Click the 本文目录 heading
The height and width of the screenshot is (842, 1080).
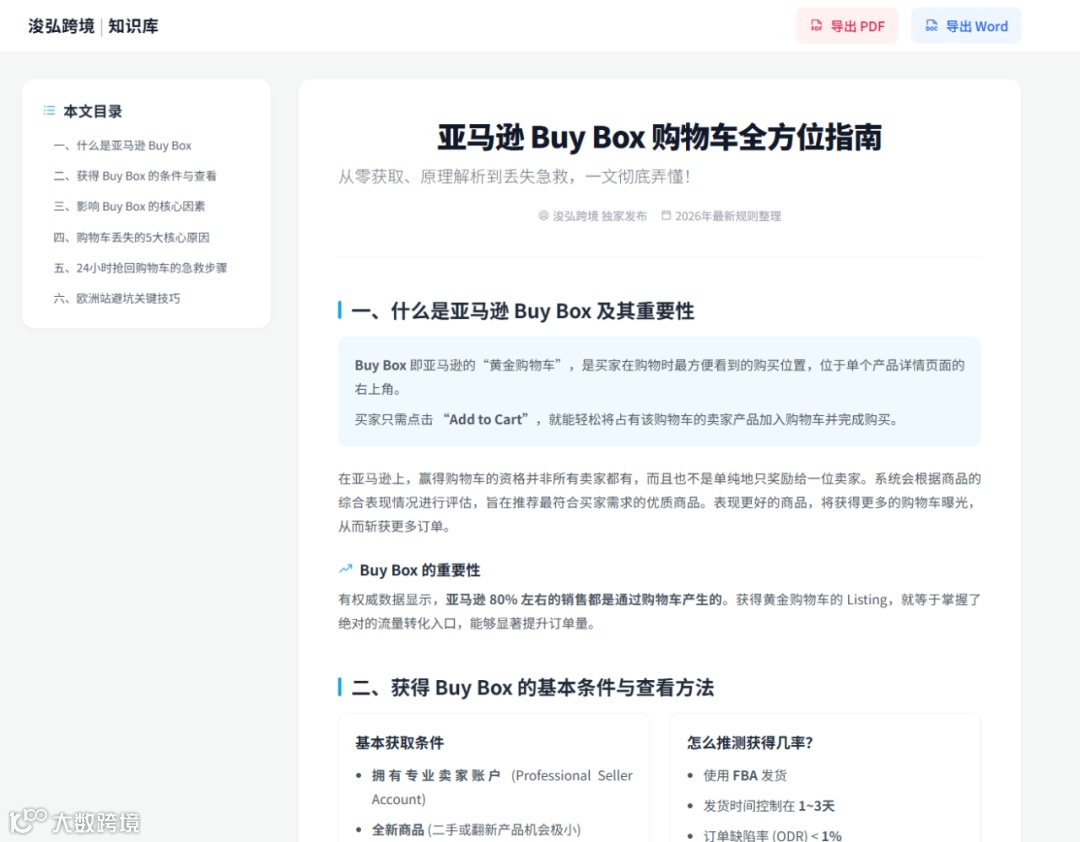point(92,111)
